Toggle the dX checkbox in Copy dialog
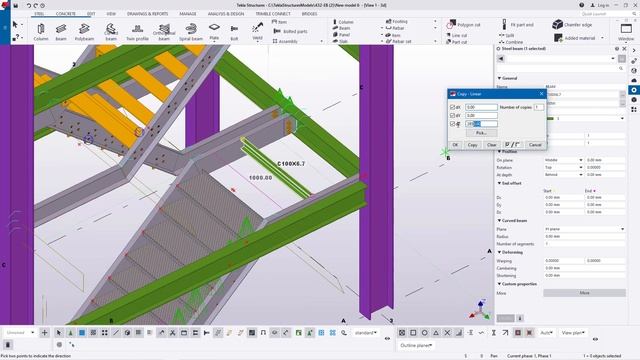Screen dimensions: 640x360 click(x=452, y=107)
